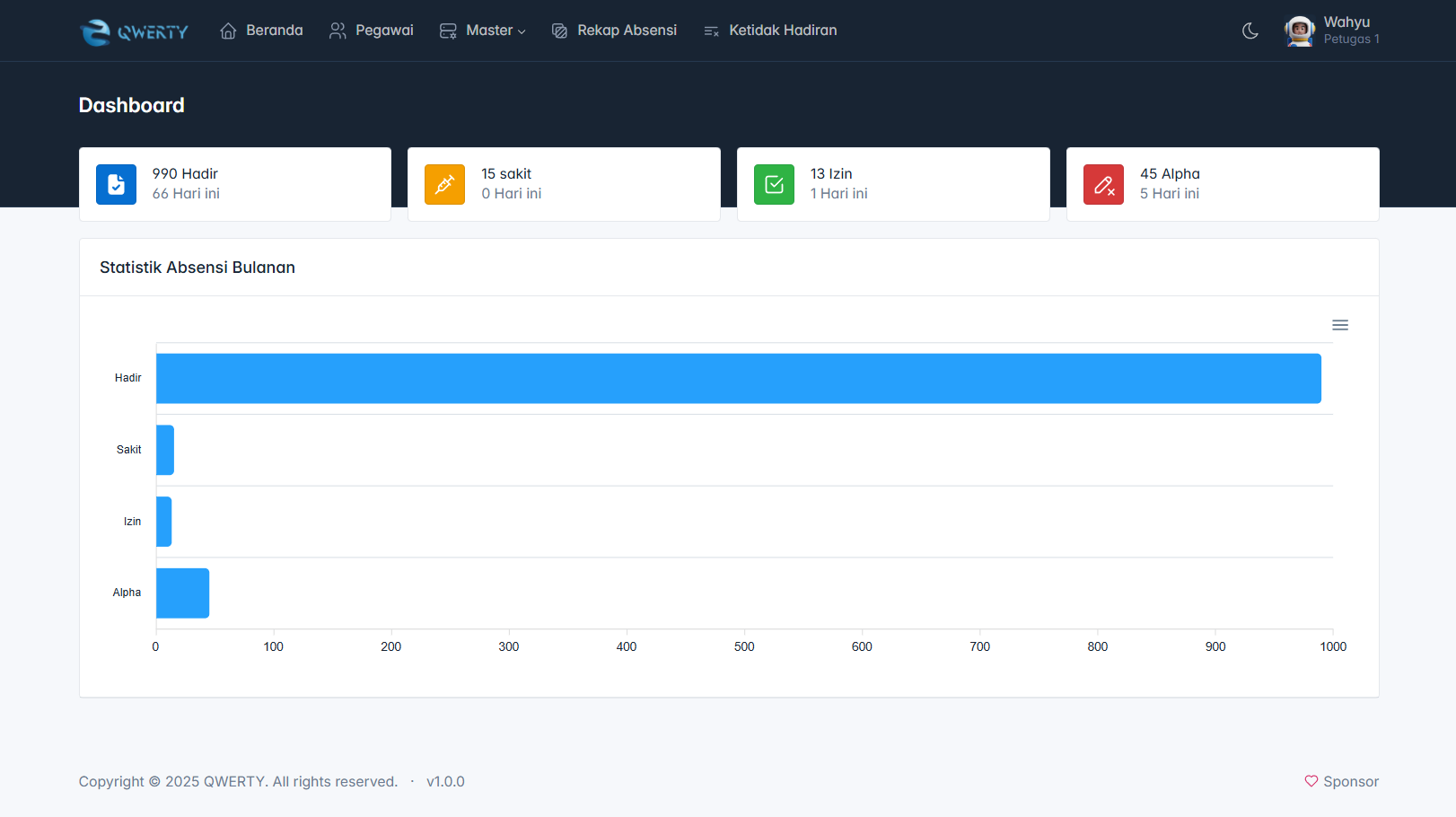
Task: Click the Hadir bar in chart
Action: 739,378
